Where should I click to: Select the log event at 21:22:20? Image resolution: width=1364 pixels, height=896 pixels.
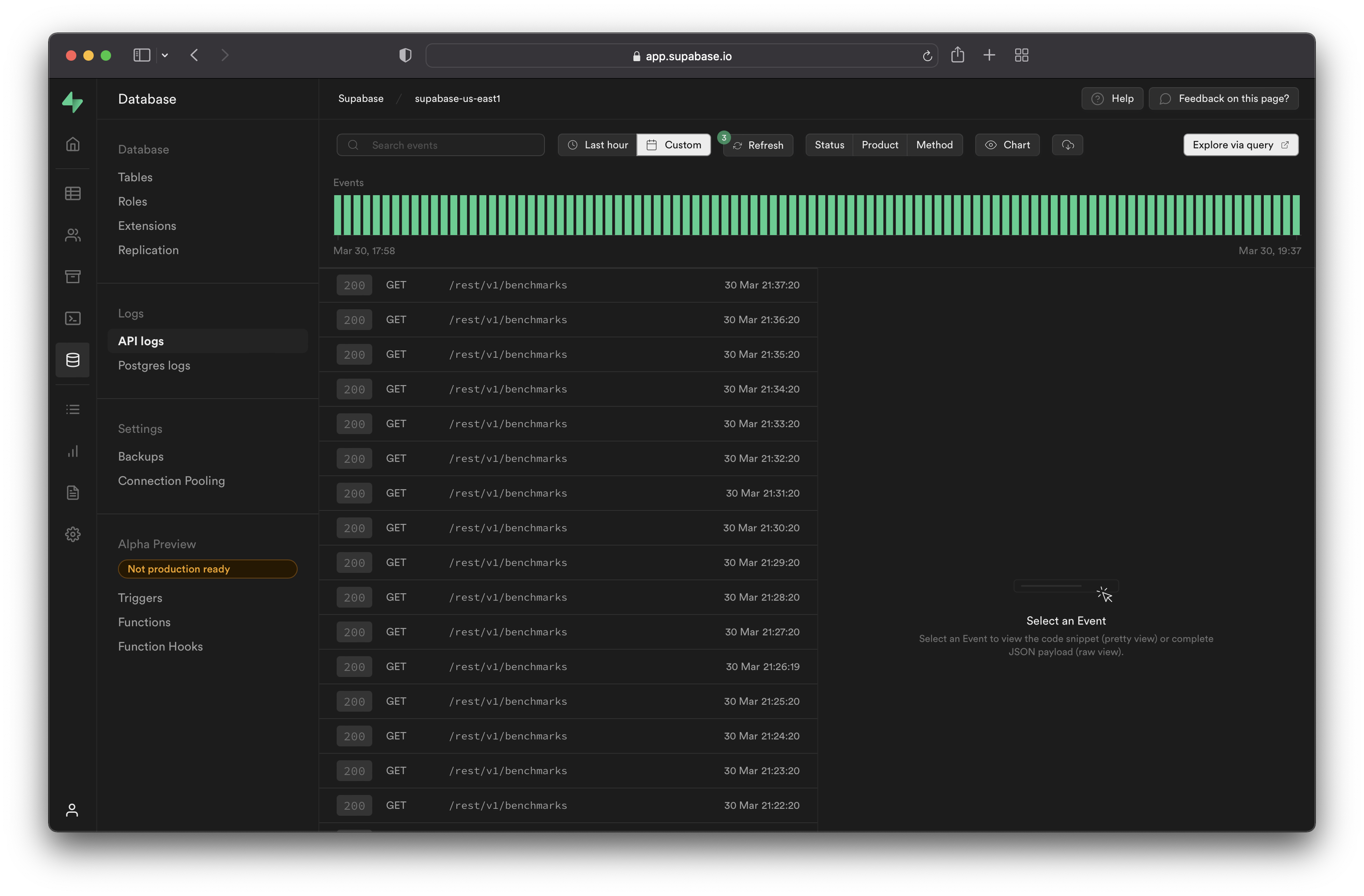click(x=568, y=805)
